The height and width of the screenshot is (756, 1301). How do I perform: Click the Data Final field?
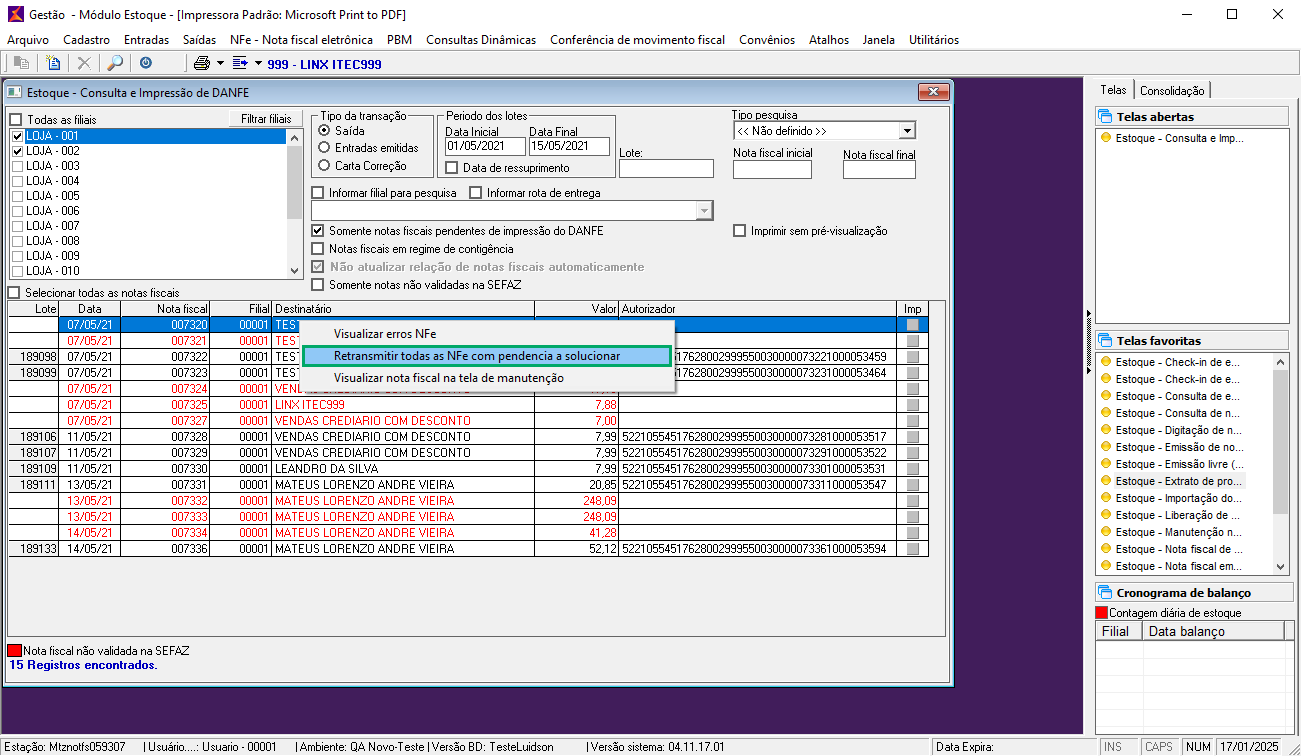tap(569, 146)
